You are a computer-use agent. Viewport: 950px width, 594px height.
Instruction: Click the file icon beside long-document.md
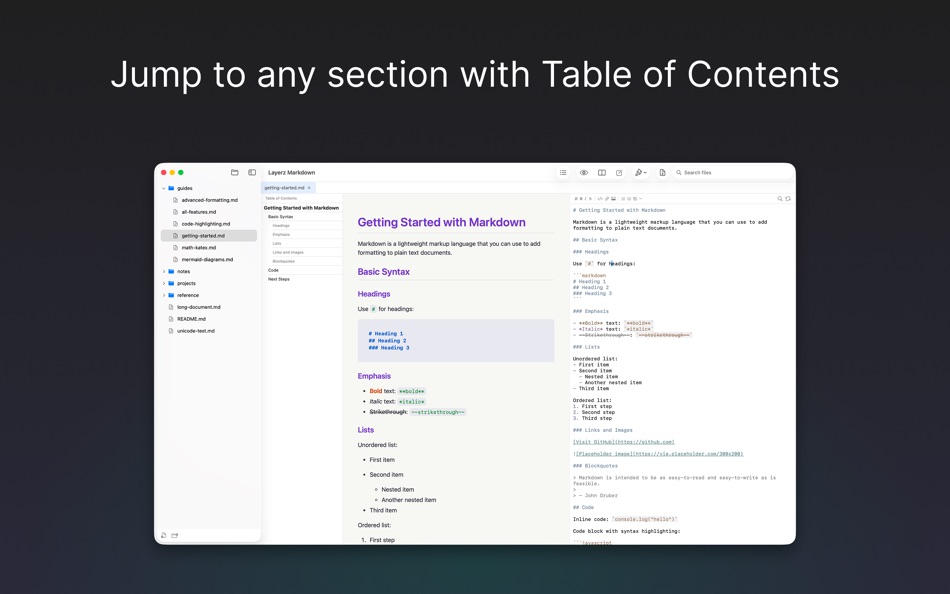[171, 307]
